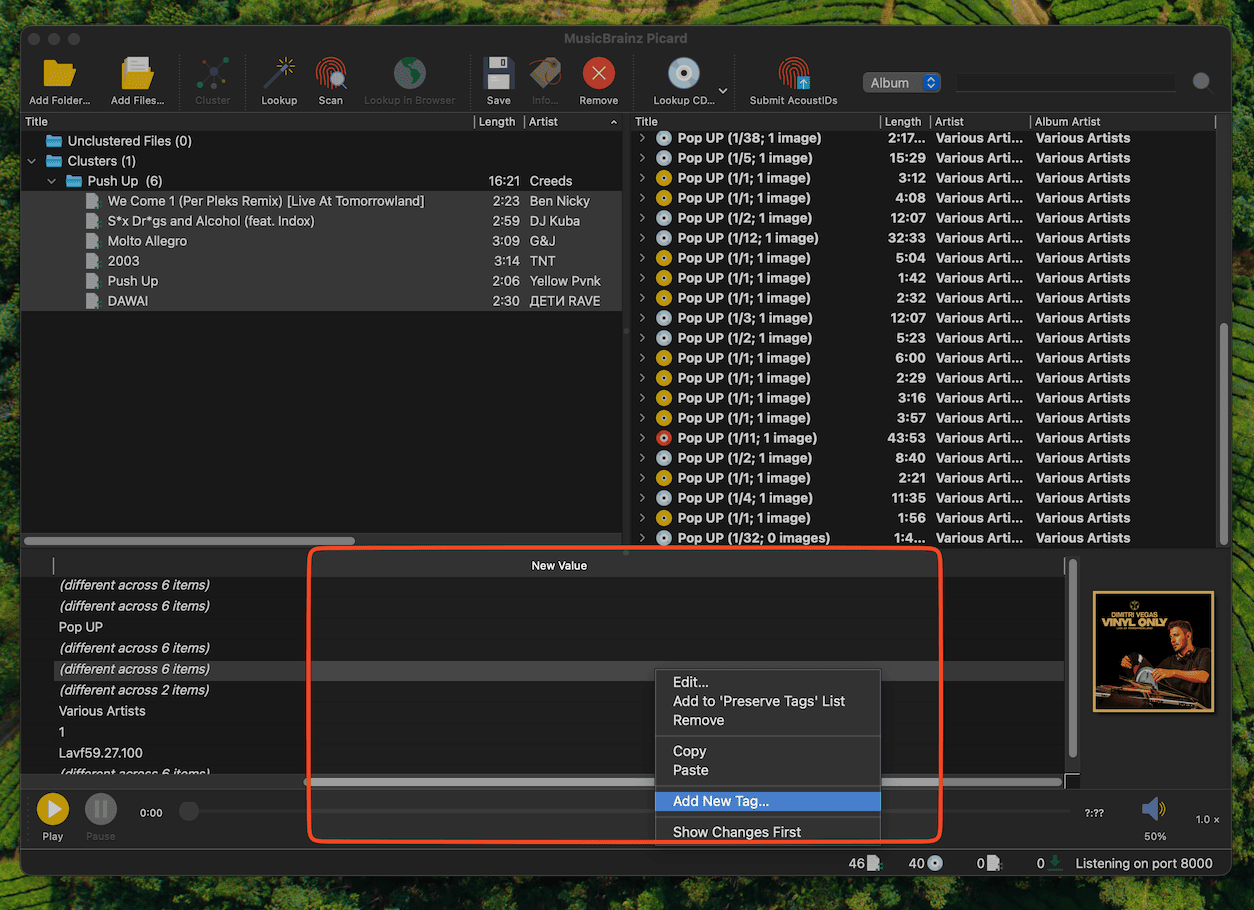Click the Scan fingerprint icon
Screen dimensions: 1254x910
click(330, 76)
